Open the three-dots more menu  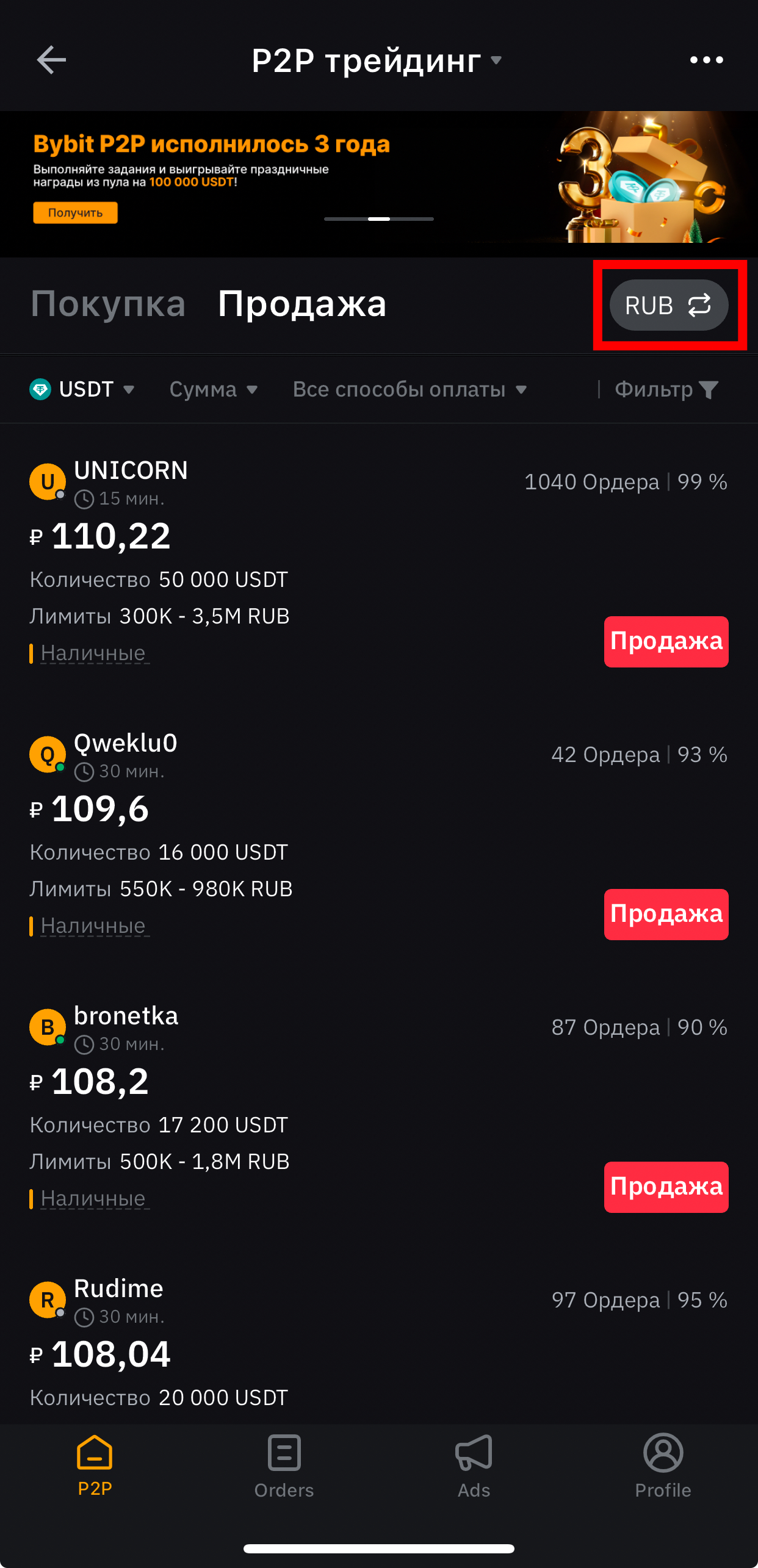tap(706, 60)
